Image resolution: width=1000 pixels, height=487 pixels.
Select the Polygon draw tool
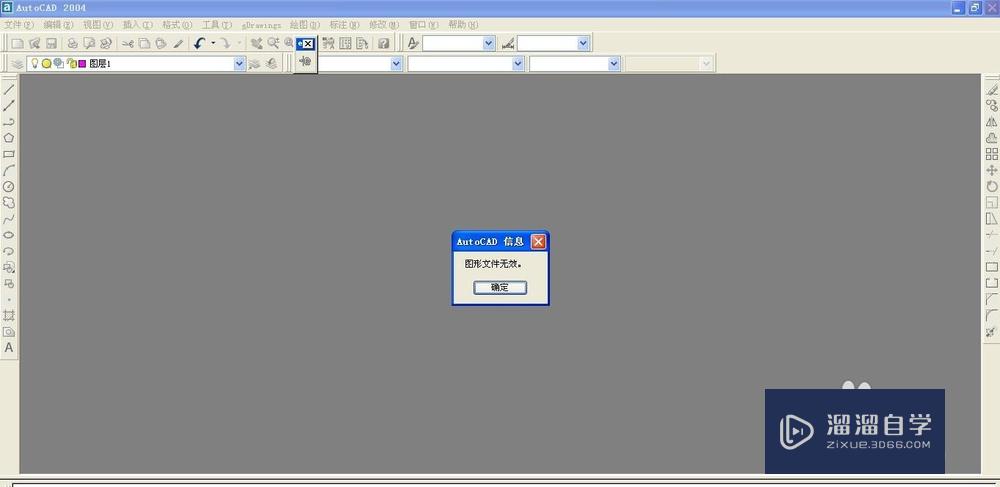pyautogui.click(x=9, y=138)
